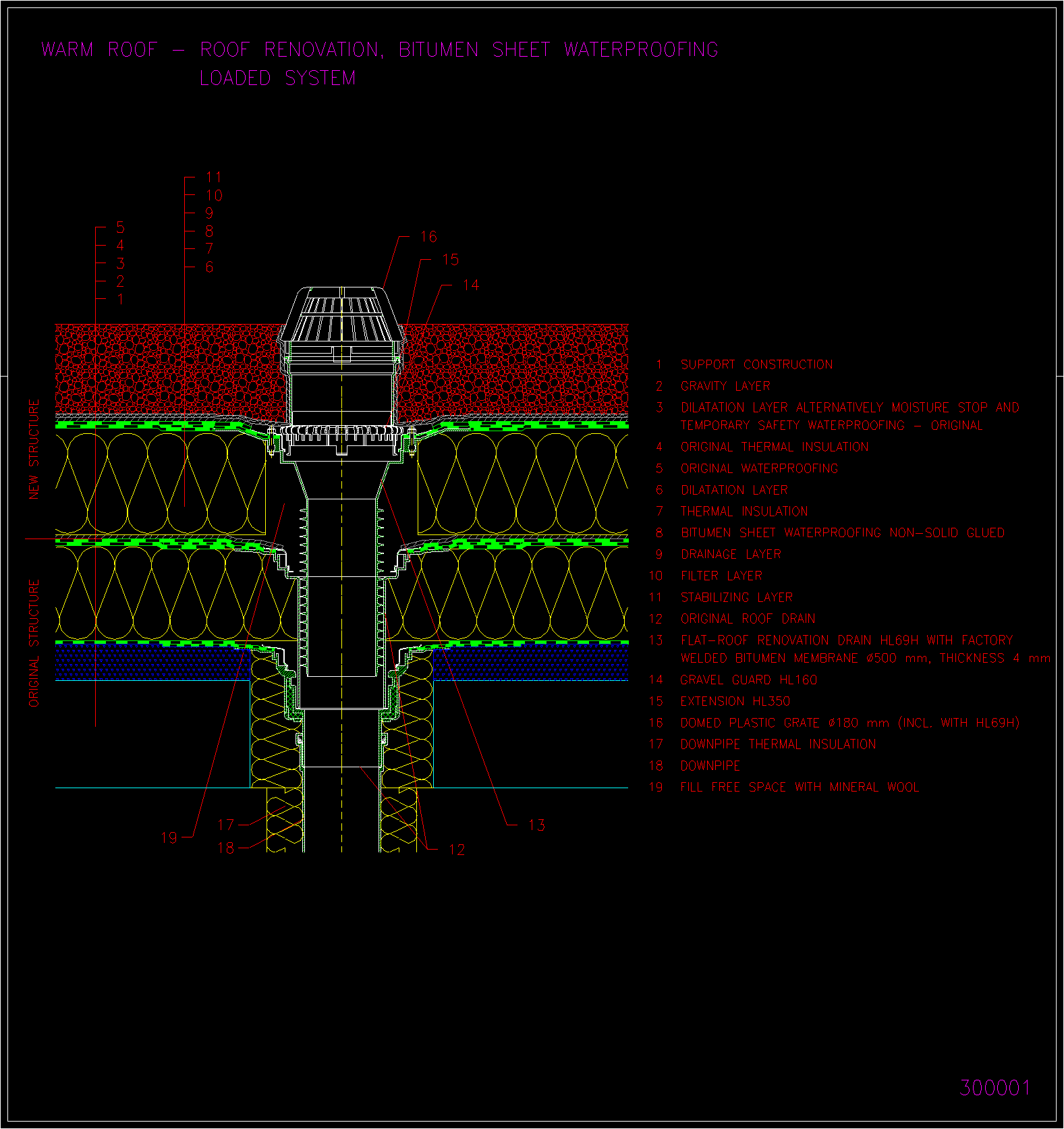1064x1129 pixels.
Task: Select callout number 13 below drawing
Action: [x=536, y=825]
